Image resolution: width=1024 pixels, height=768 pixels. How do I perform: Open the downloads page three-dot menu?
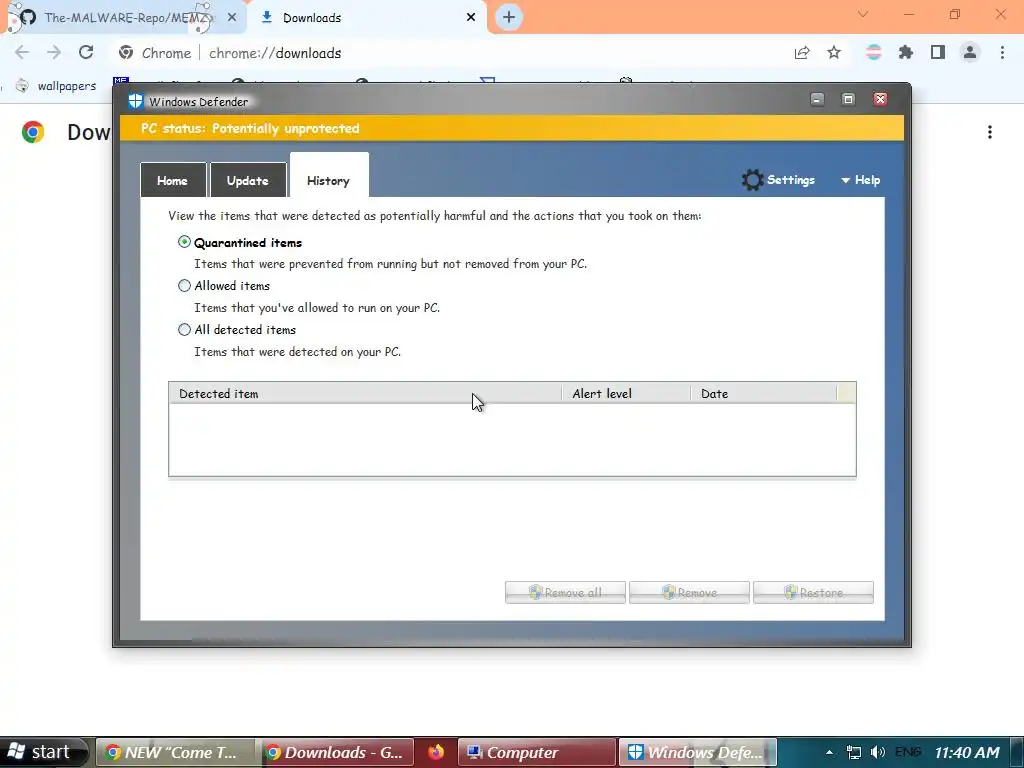pyautogui.click(x=990, y=133)
